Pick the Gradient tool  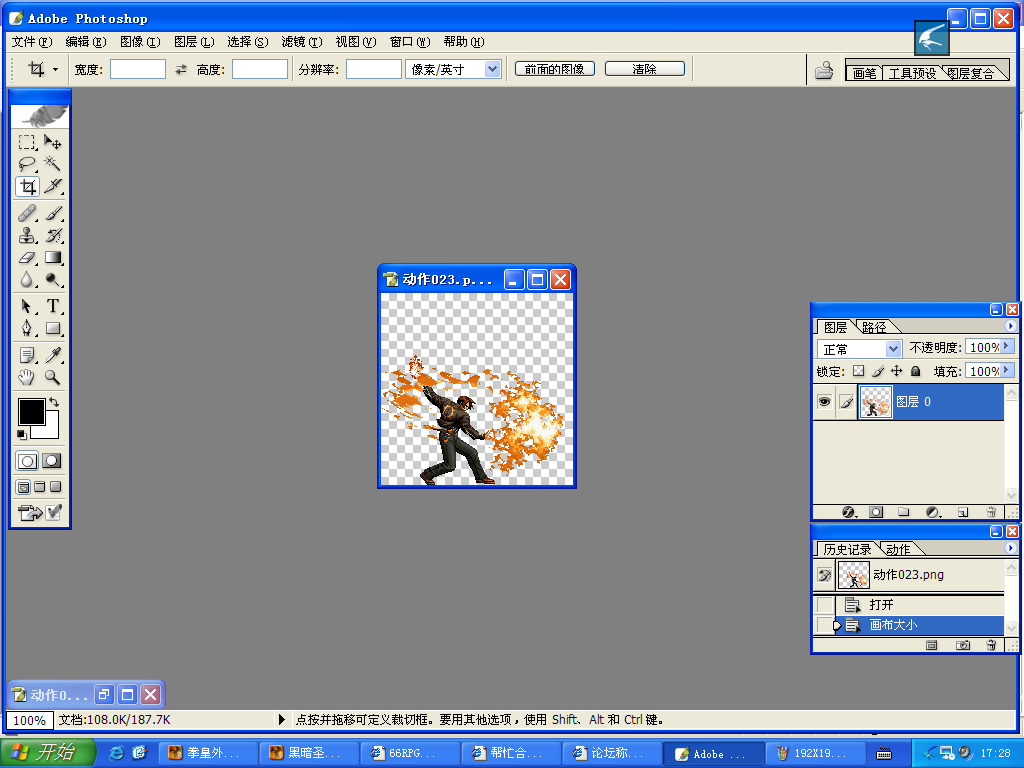[x=52, y=257]
